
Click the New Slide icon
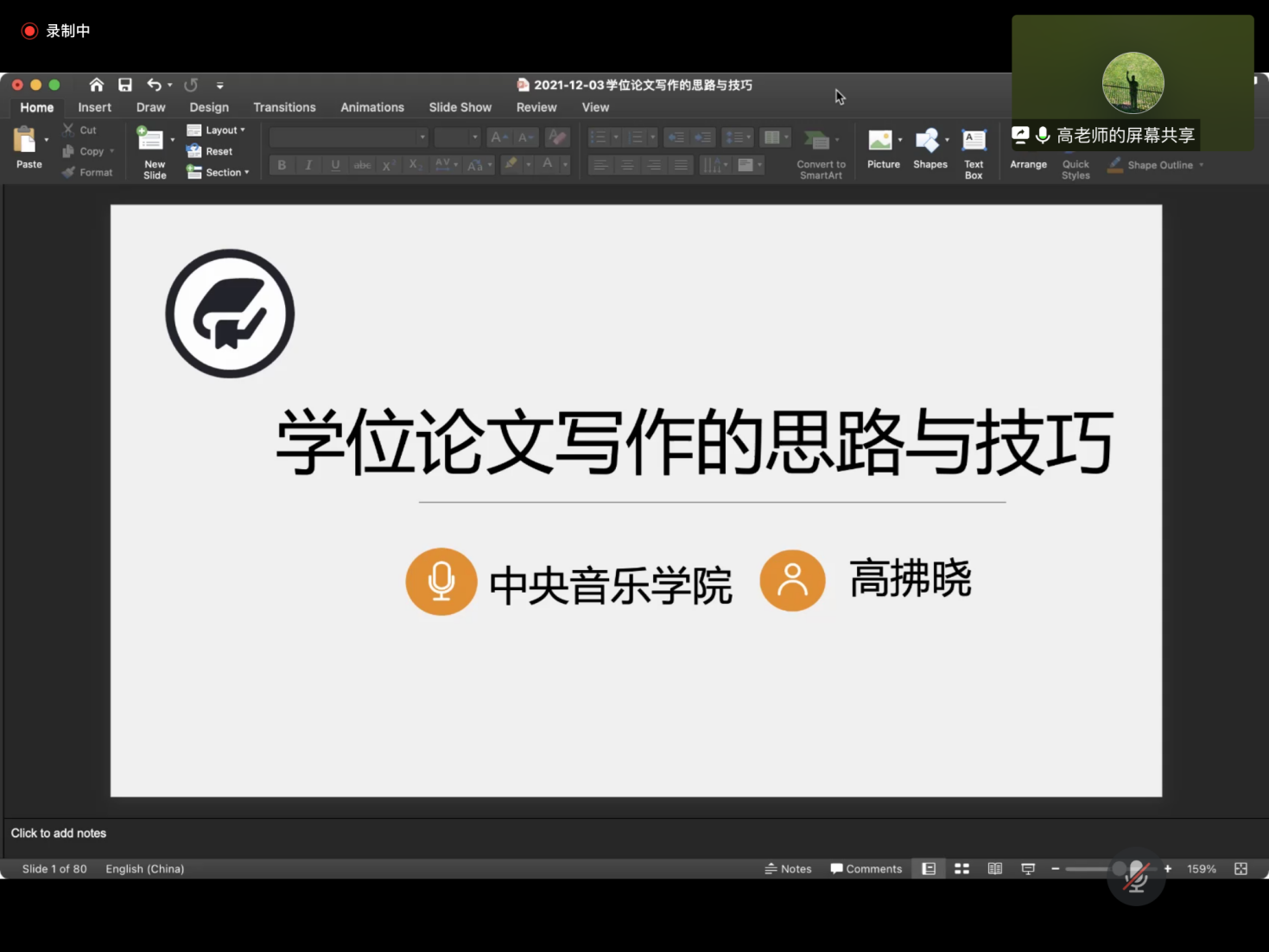coord(151,140)
